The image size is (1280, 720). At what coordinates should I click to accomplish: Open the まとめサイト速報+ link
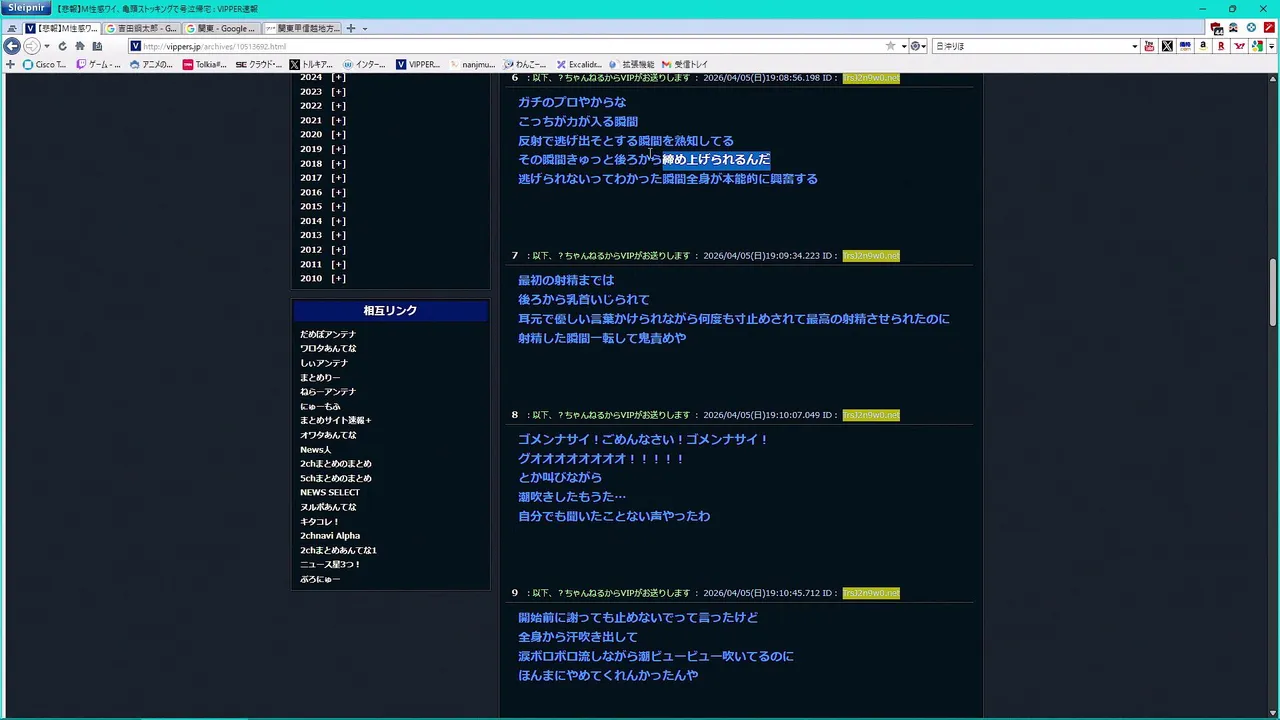pos(336,420)
